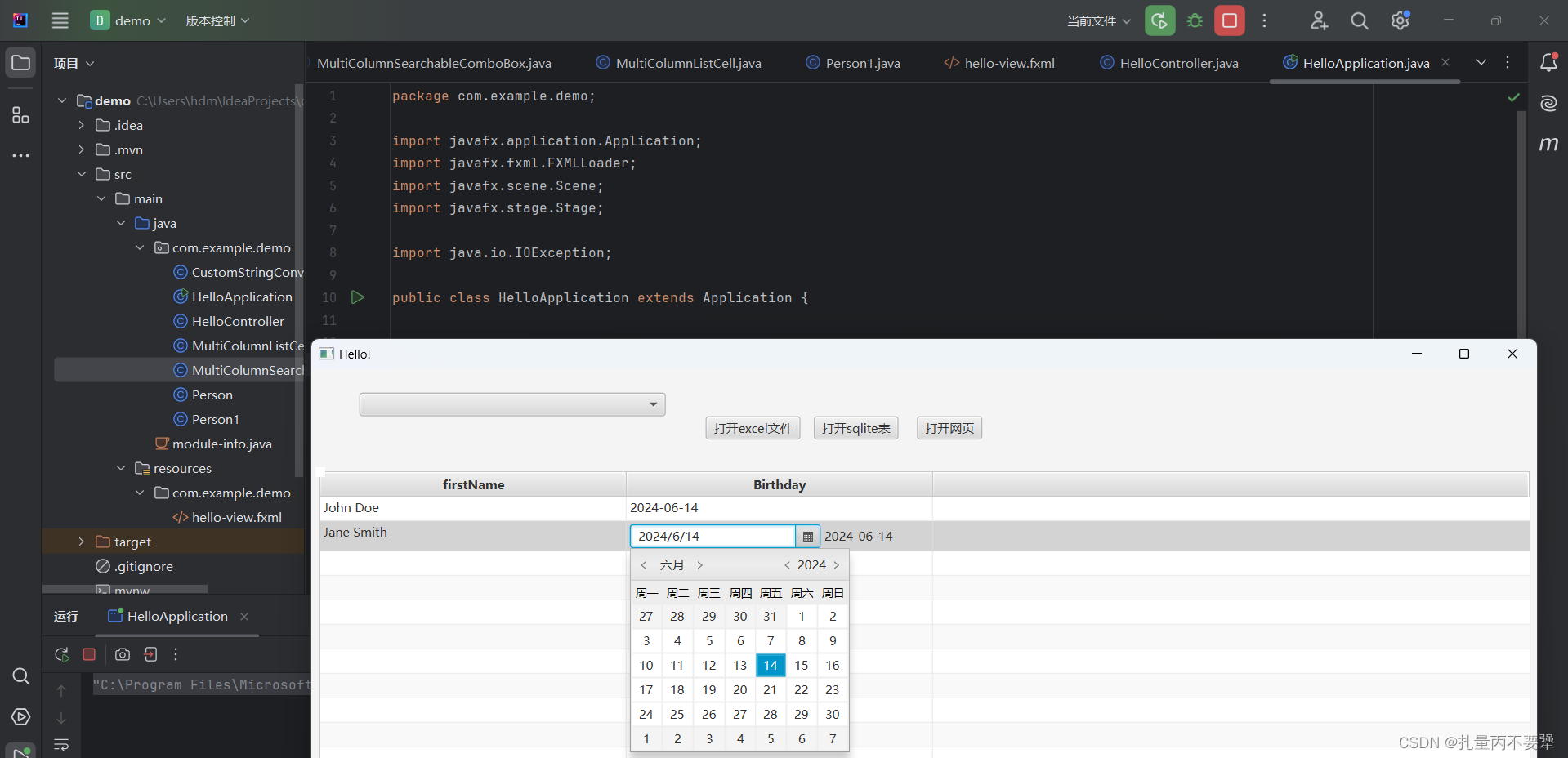The height and width of the screenshot is (758, 1568).
Task: Switch to hello-view.fxml editor tab
Action: (x=999, y=63)
